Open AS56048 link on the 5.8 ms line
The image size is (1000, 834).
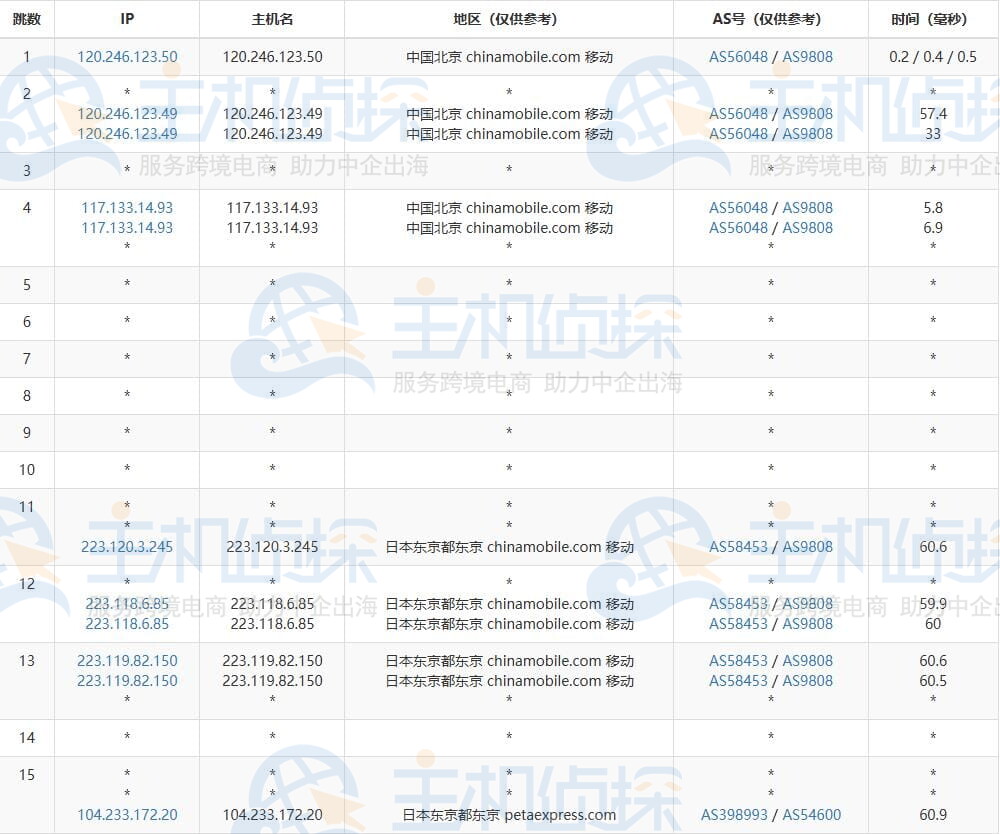(x=739, y=208)
